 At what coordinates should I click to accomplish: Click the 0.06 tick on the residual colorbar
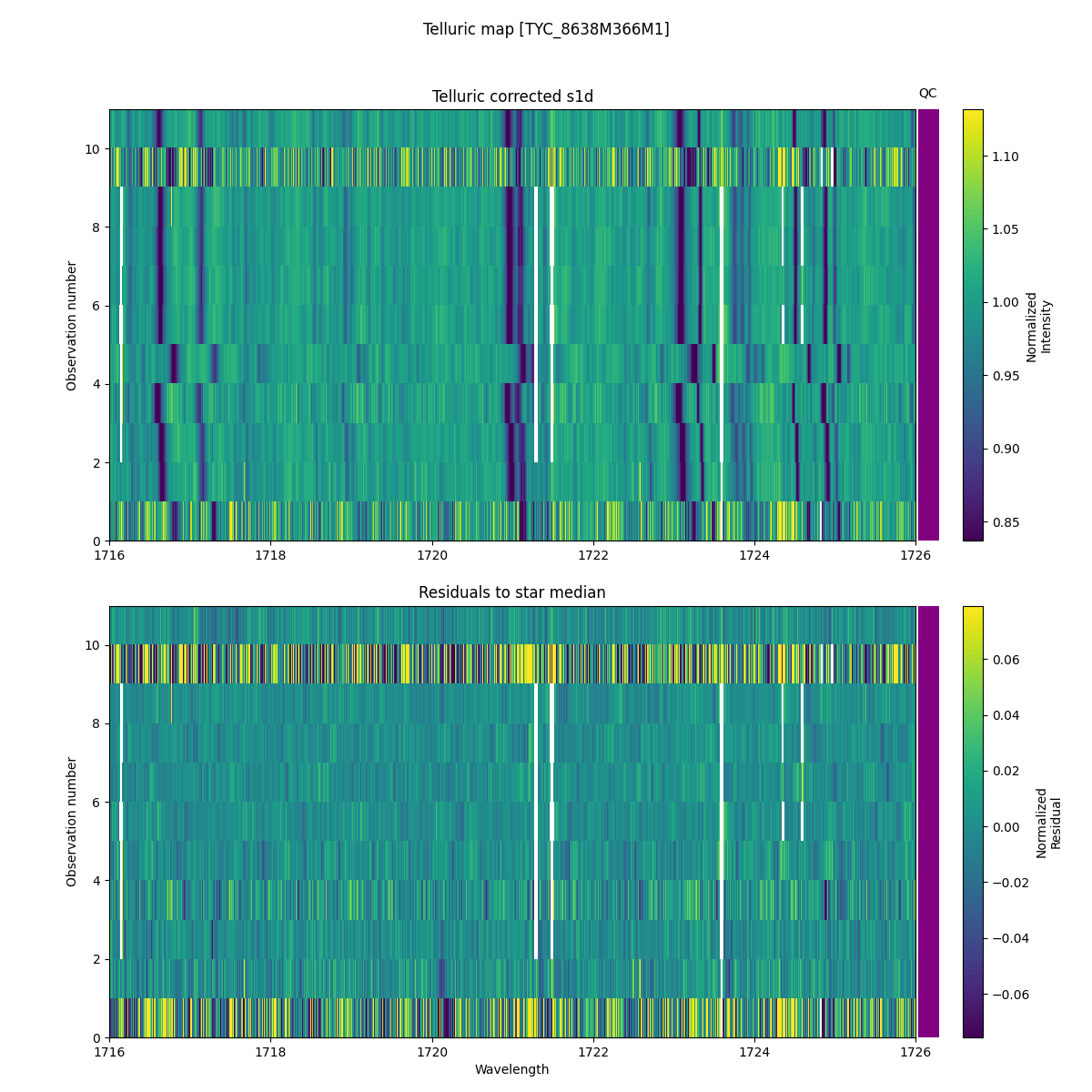click(1006, 659)
